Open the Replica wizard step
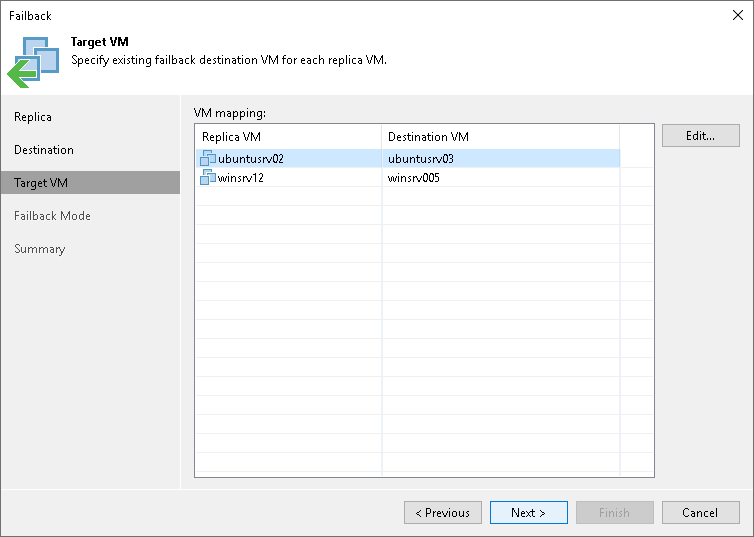Screen dimensions: 754x537 33,117
